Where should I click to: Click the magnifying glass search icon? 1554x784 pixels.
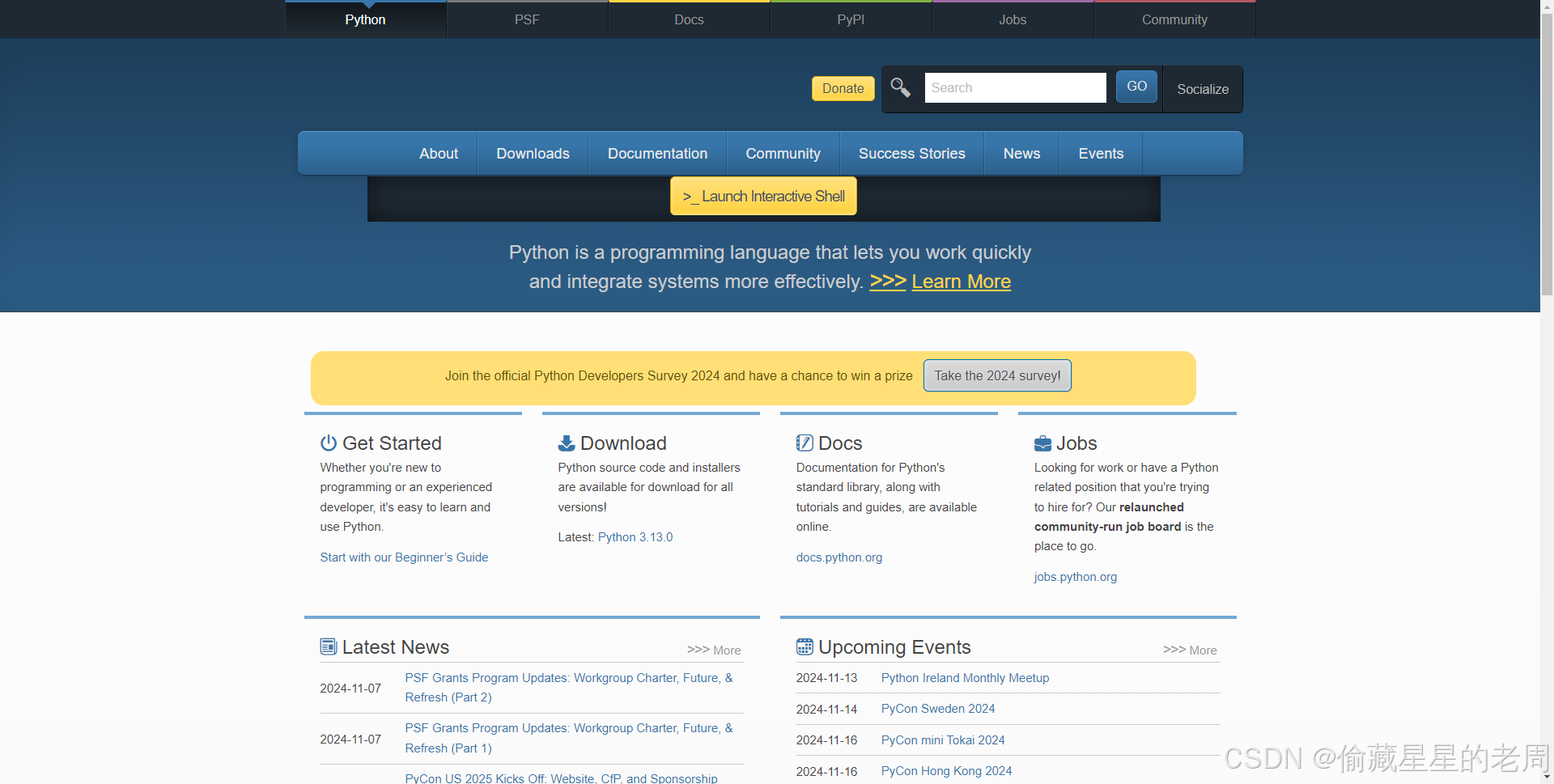click(900, 87)
